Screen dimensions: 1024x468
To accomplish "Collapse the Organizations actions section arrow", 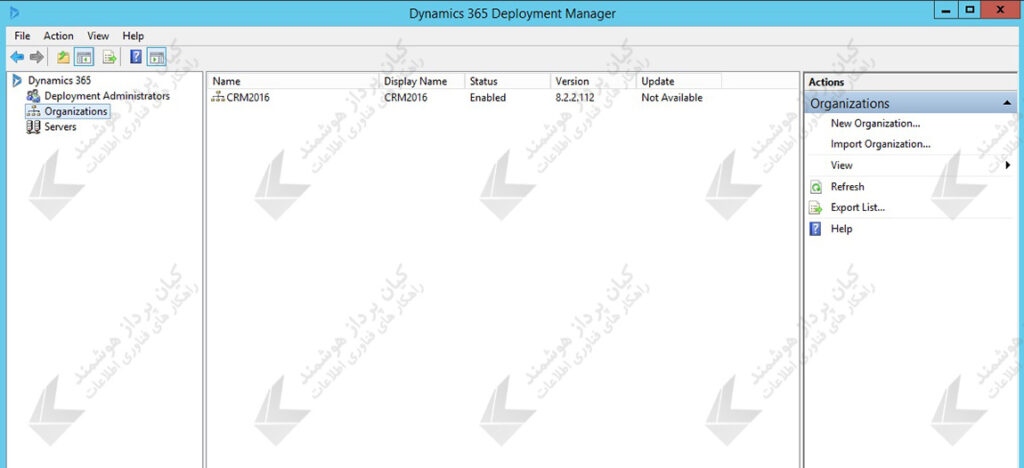I will pyautogui.click(x=1006, y=104).
